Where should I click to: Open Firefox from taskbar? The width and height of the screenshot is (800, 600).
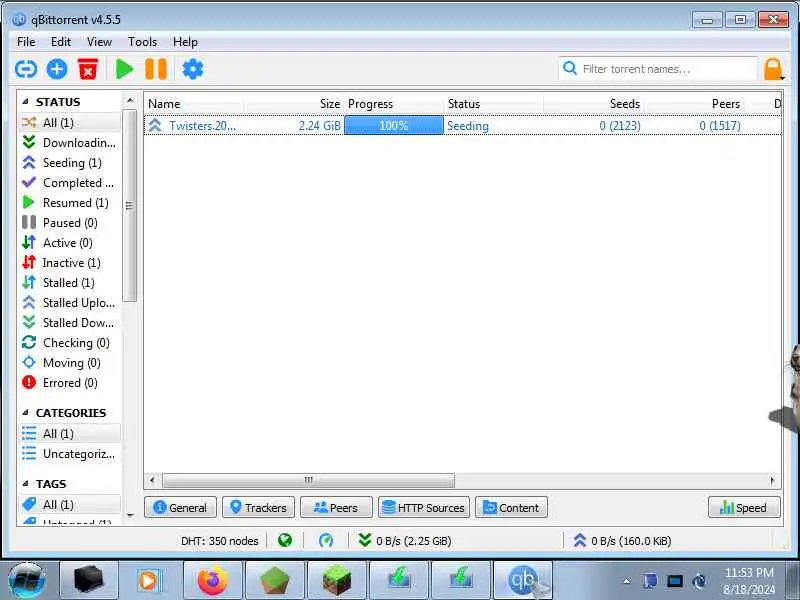212,581
